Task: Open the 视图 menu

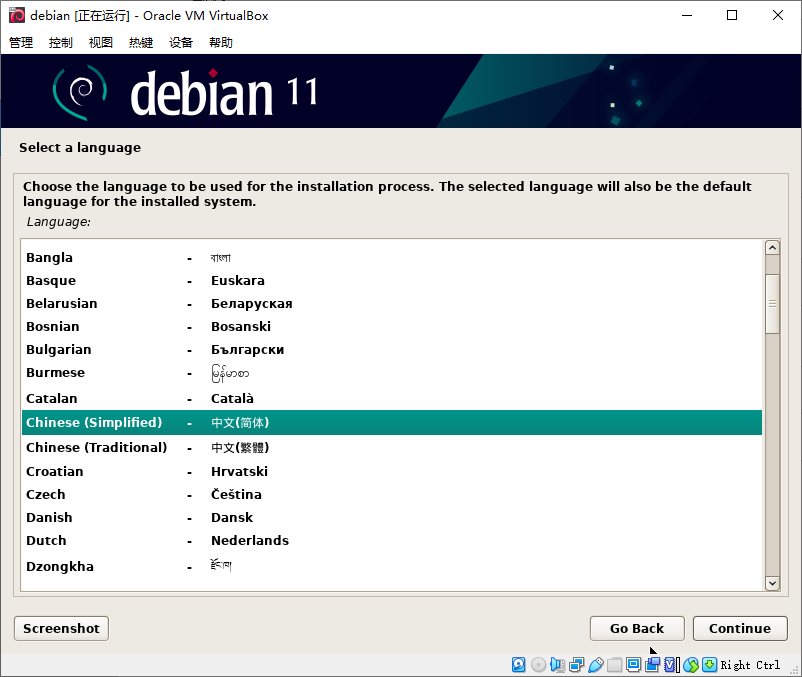Action: [101, 42]
